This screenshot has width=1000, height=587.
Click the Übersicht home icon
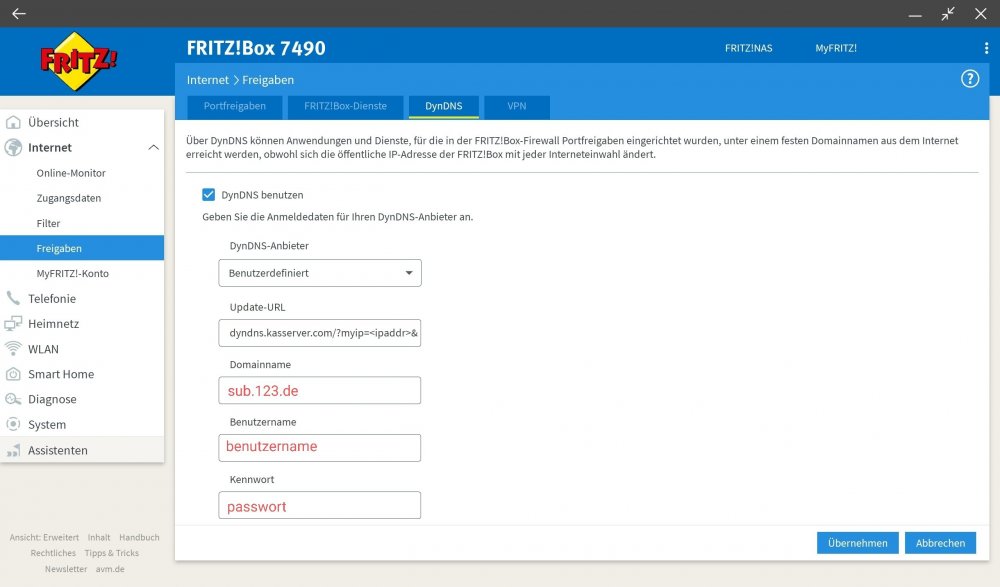tap(13, 122)
